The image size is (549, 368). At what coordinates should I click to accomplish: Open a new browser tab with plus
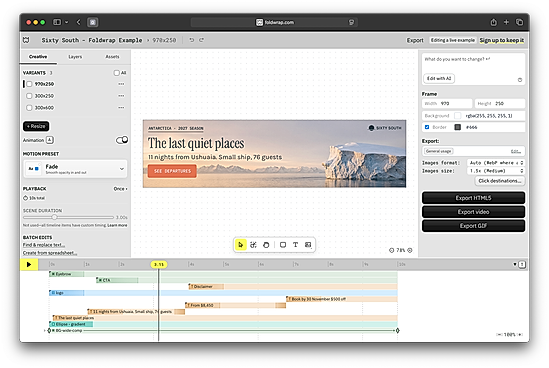click(x=506, y=22)
